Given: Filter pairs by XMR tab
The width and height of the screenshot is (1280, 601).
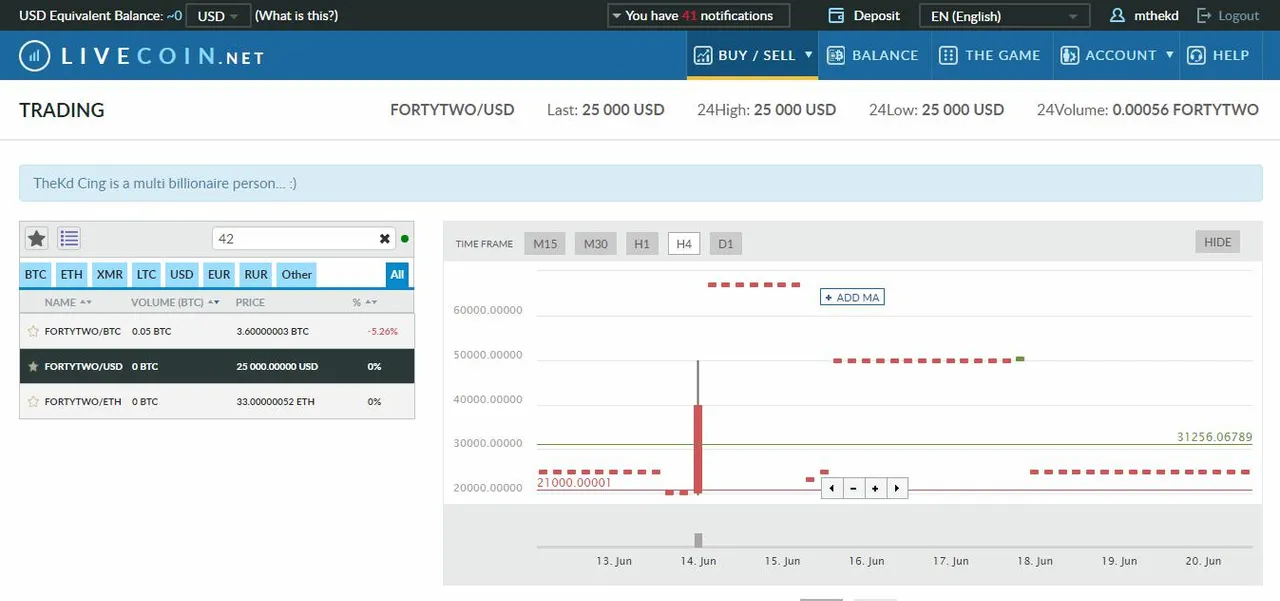Looking at the screenshot, I should tap(110, 274).
